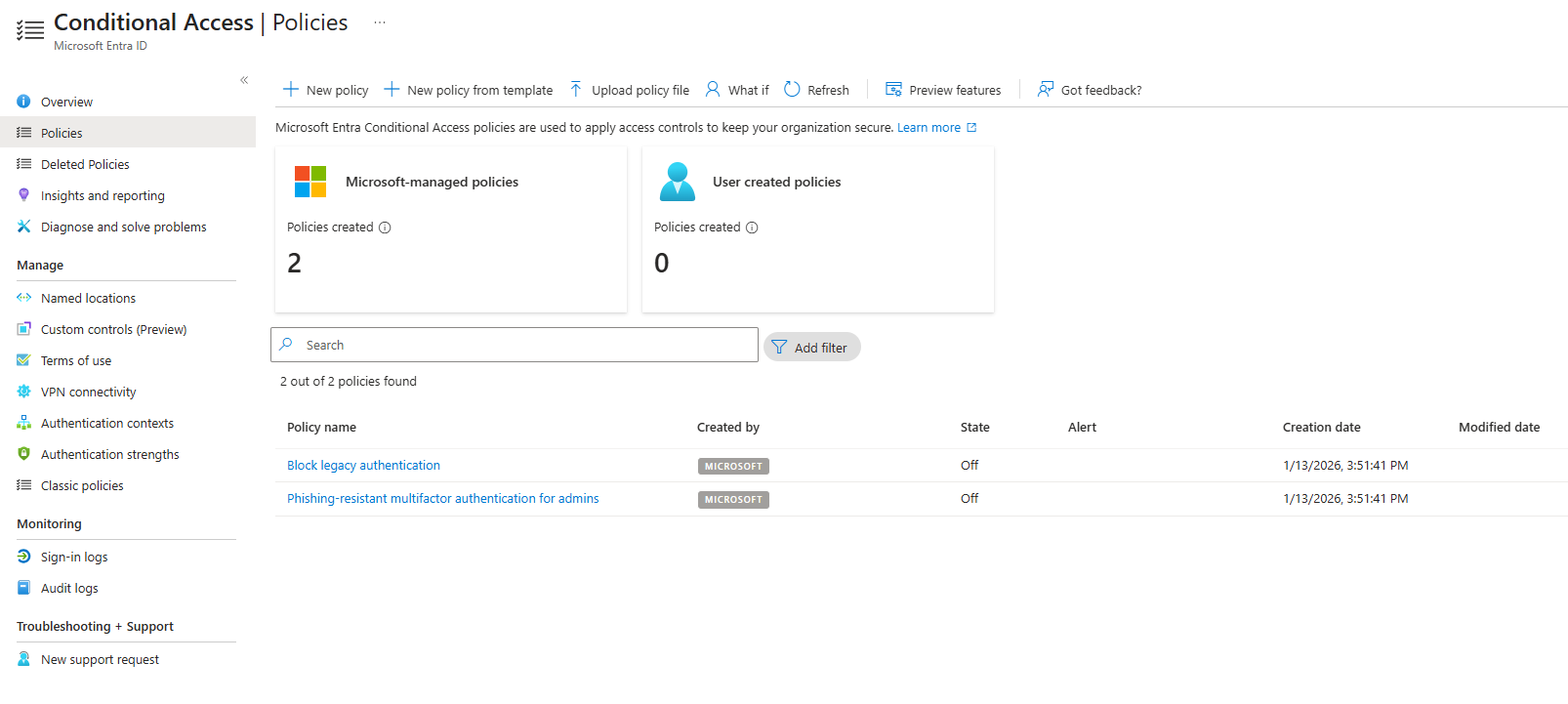Image resolution: width=1568 pixels, height=704 pixels.
Task: Select the User created policies card
Action: pyautogui.click(x=818, y=229)
